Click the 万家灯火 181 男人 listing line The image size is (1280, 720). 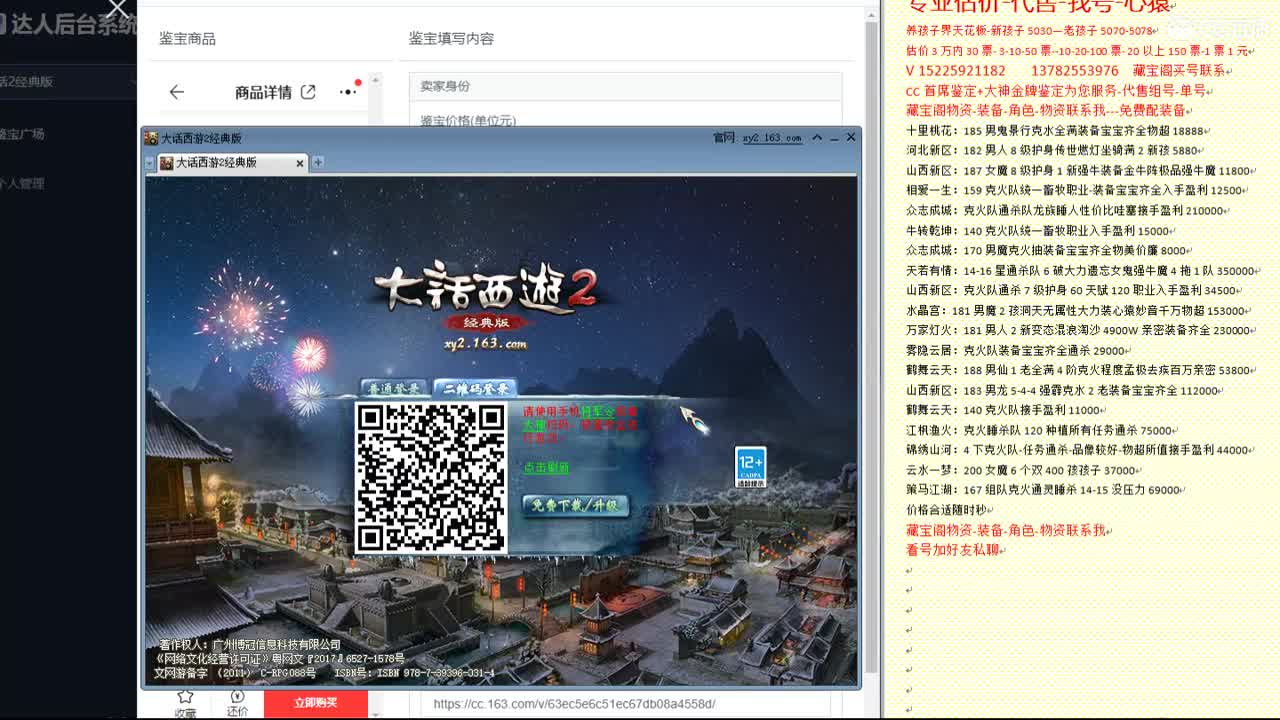click(x=1081, y=331)
